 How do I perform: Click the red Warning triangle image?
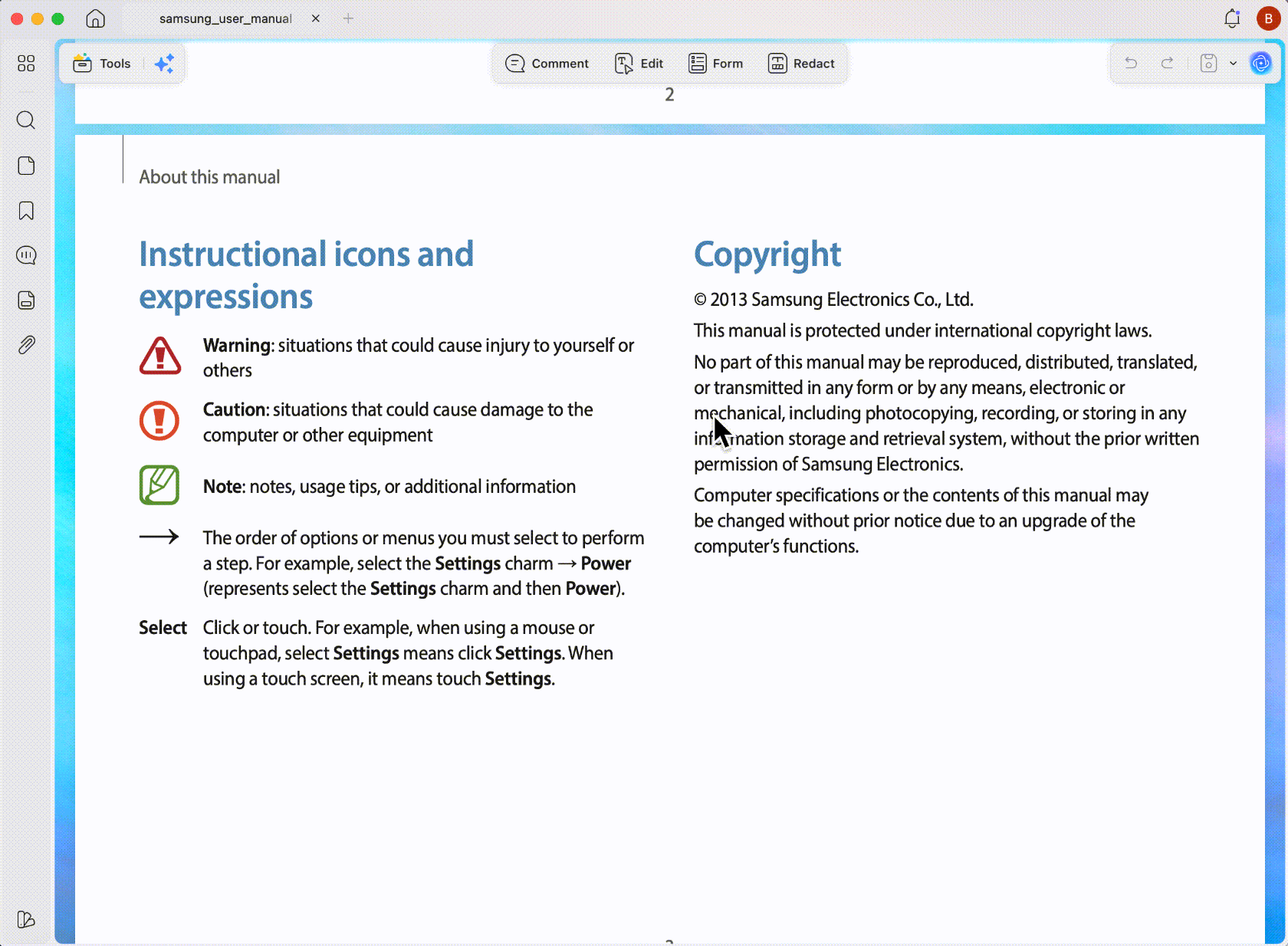click(160, 356)
